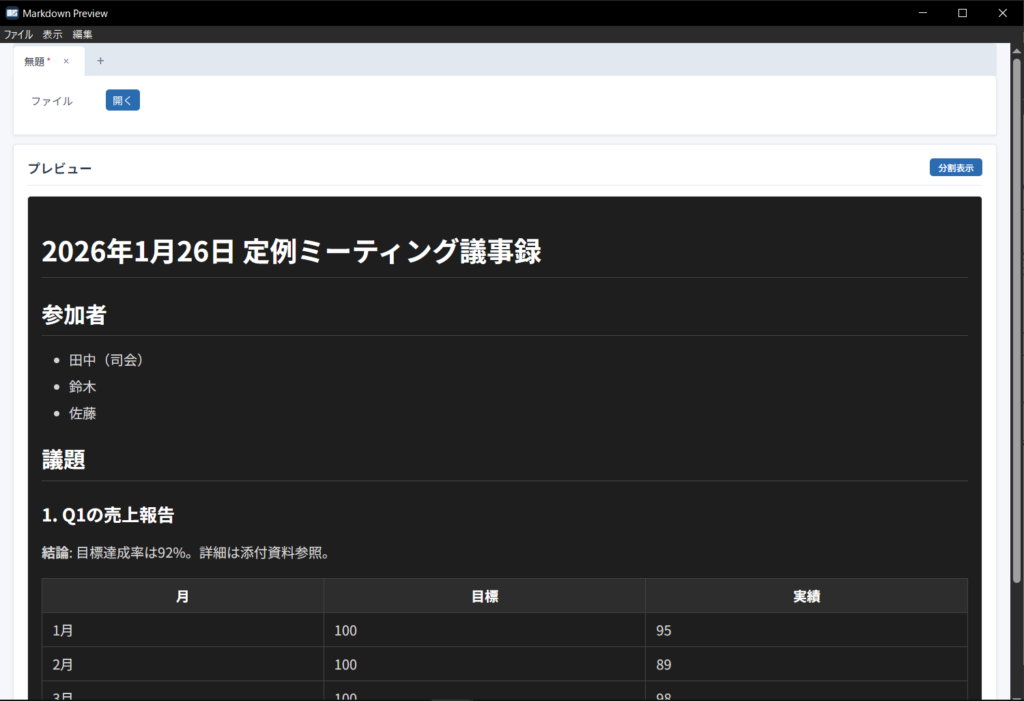1024x701 pixels.
Task: Click the vertical scrollbar thumb on the right
Action: pyautogui.click(x=1017, y=300)
